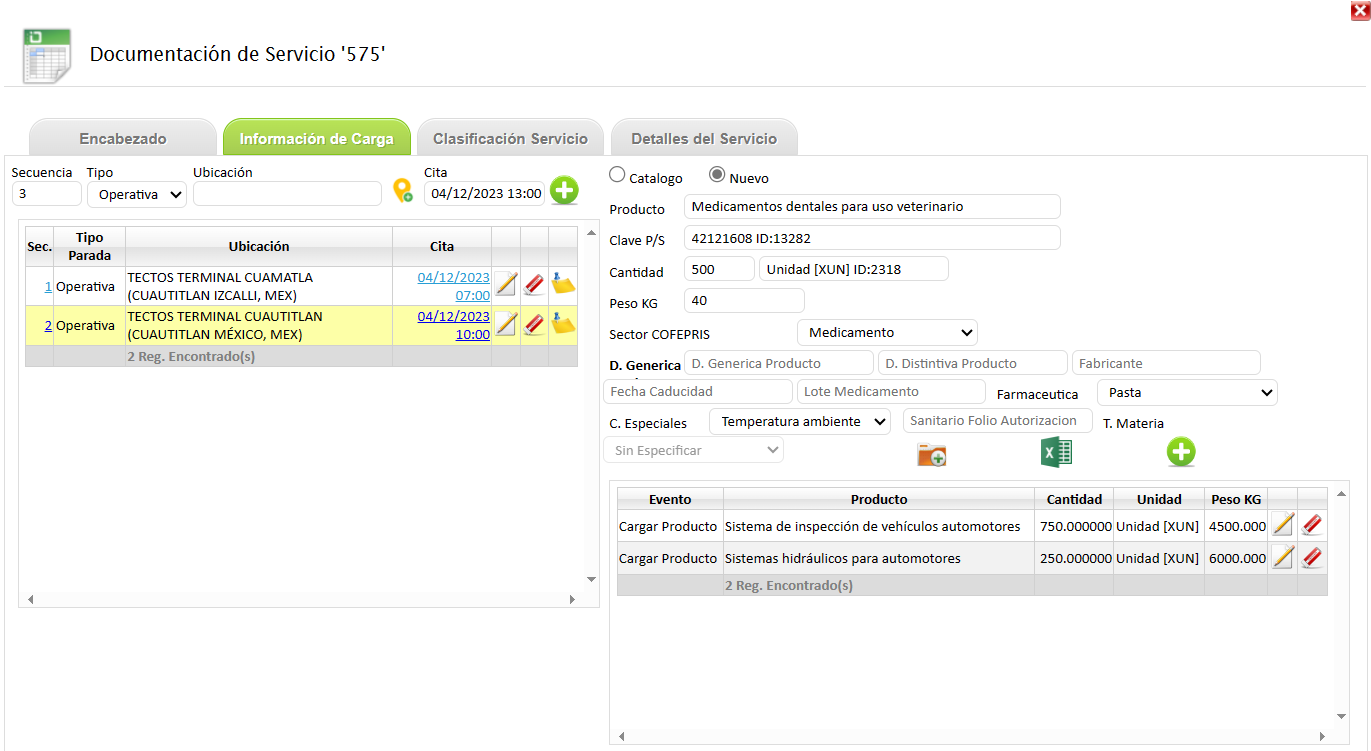Open the Sector COFEPRIS dropdown
Screen dimensions: 1371x751
click(x=887, y=332)
